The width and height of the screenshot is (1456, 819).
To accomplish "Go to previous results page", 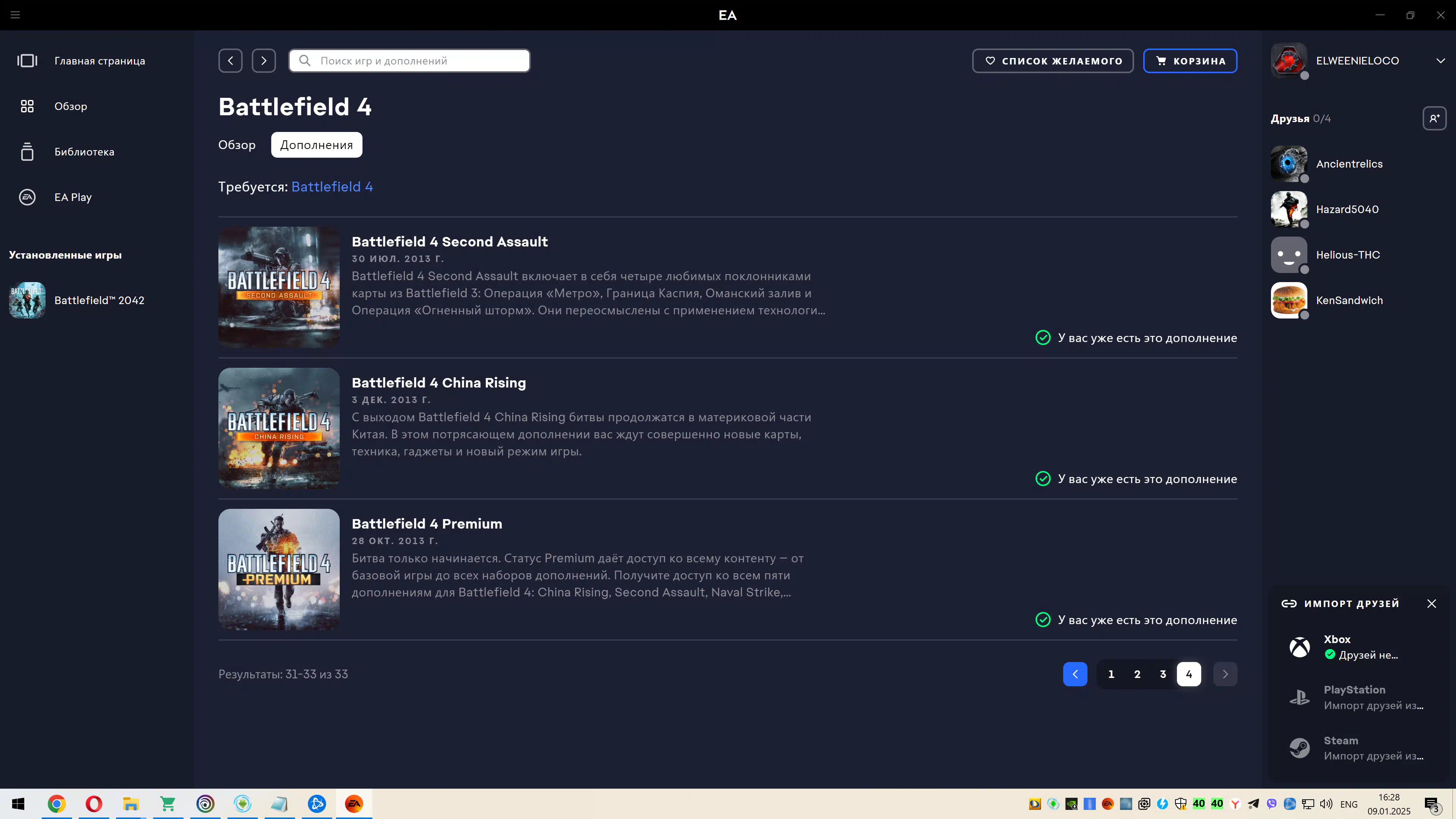I will pos(1075,674).
